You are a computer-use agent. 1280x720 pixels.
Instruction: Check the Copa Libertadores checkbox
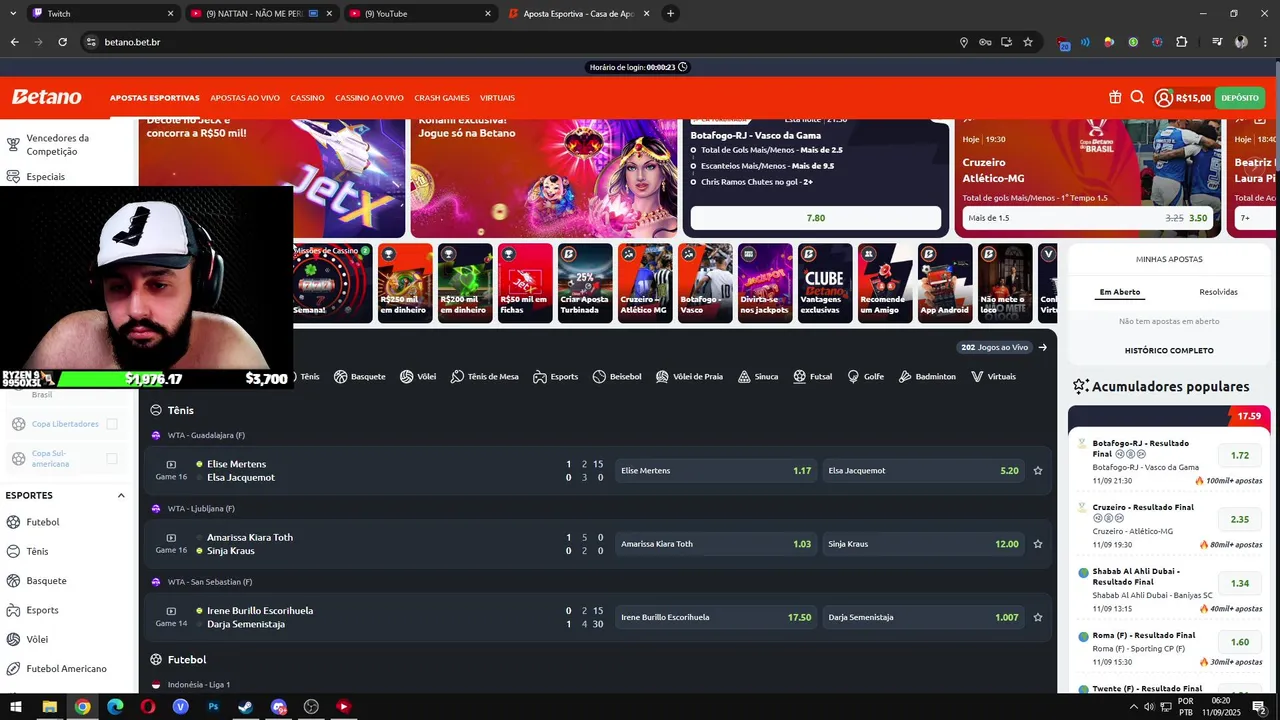pos(112,424)
